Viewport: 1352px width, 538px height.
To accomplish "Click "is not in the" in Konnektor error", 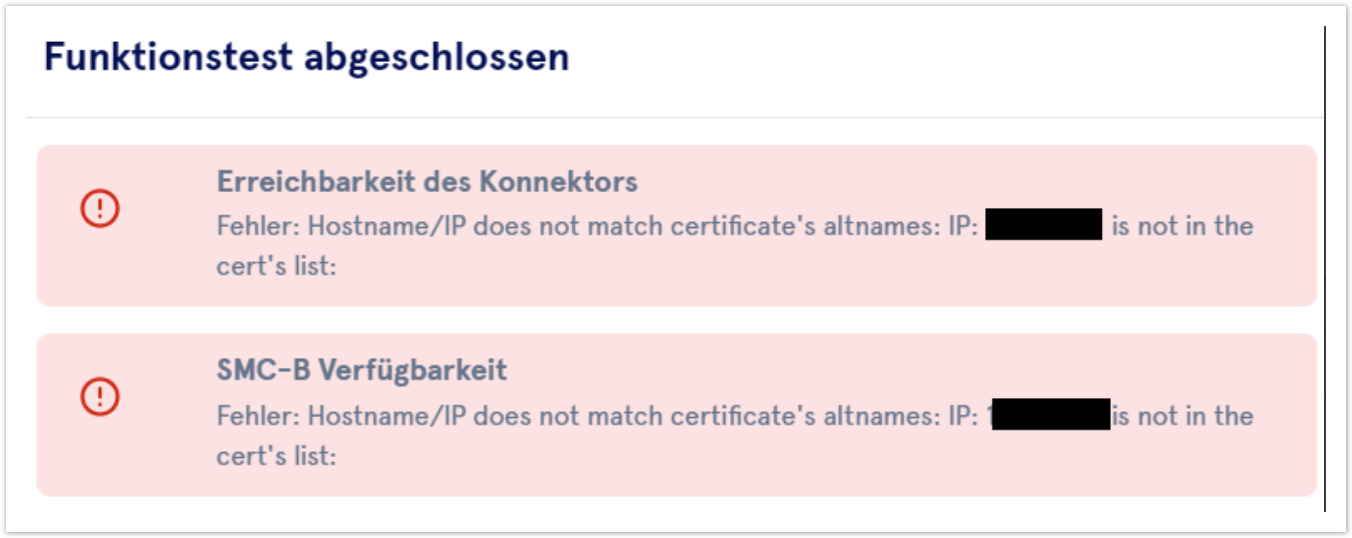I will coord(1182,226).
